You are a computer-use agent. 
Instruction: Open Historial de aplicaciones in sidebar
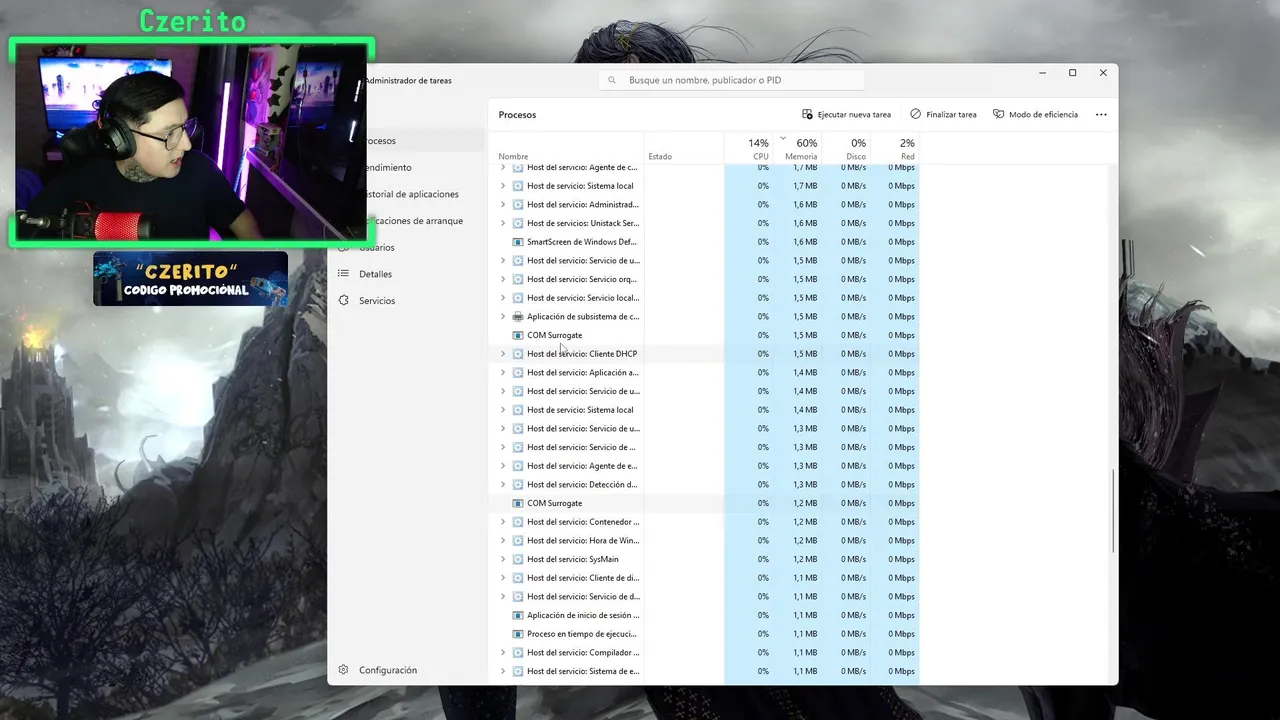click(409, 194)
